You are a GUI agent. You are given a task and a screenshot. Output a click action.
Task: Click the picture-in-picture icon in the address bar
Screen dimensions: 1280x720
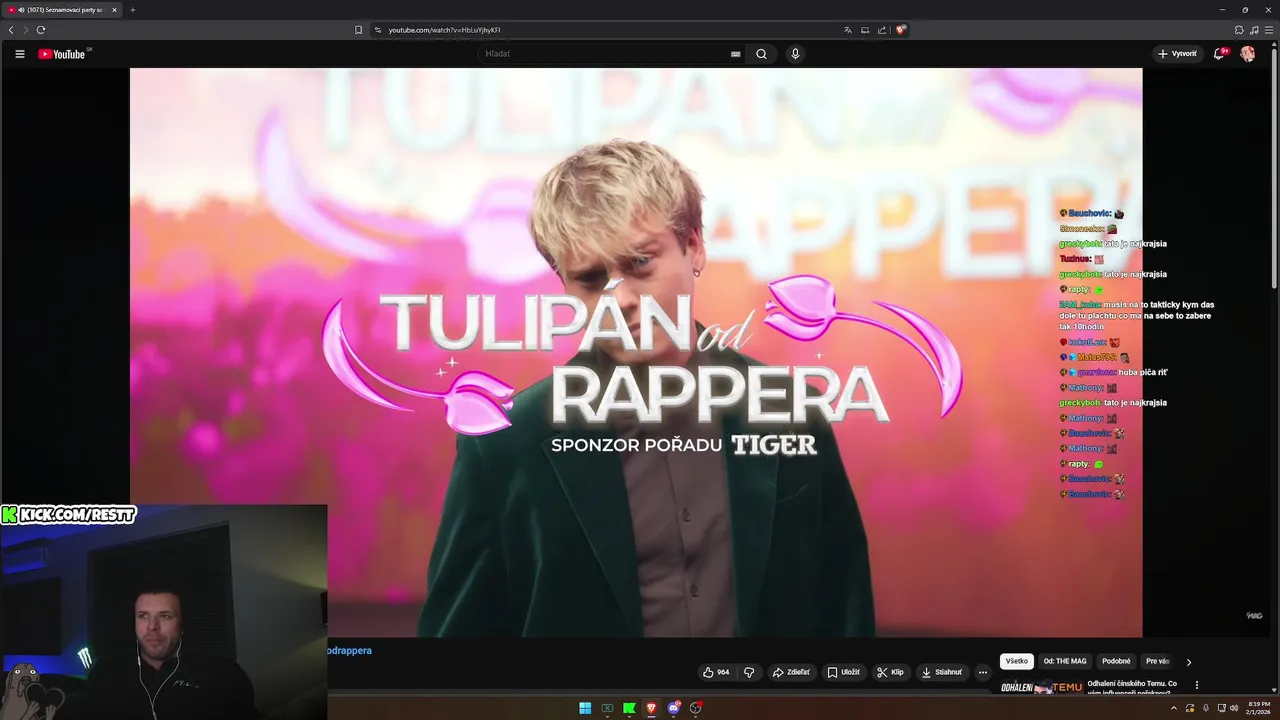click(x=865, y=30)
